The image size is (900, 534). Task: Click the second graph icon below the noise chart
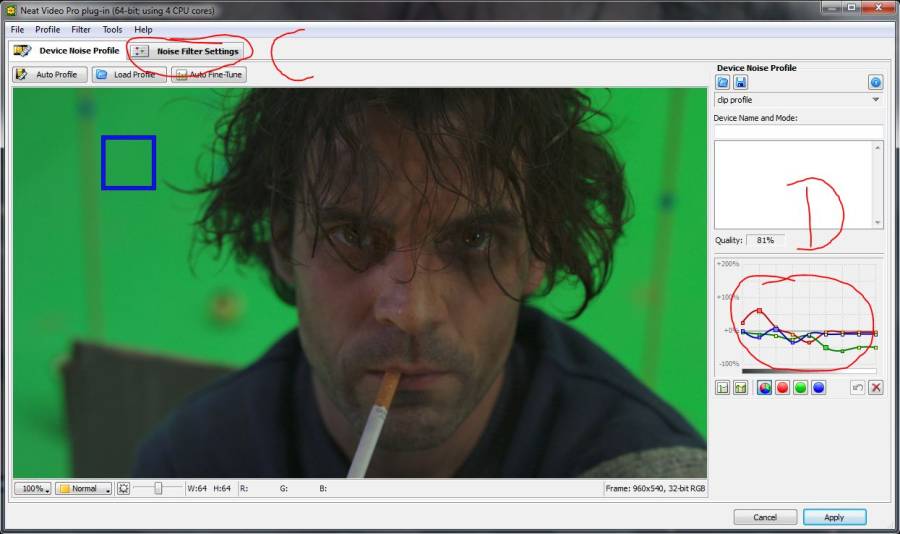pyautogui.click(x=741, y=388)
